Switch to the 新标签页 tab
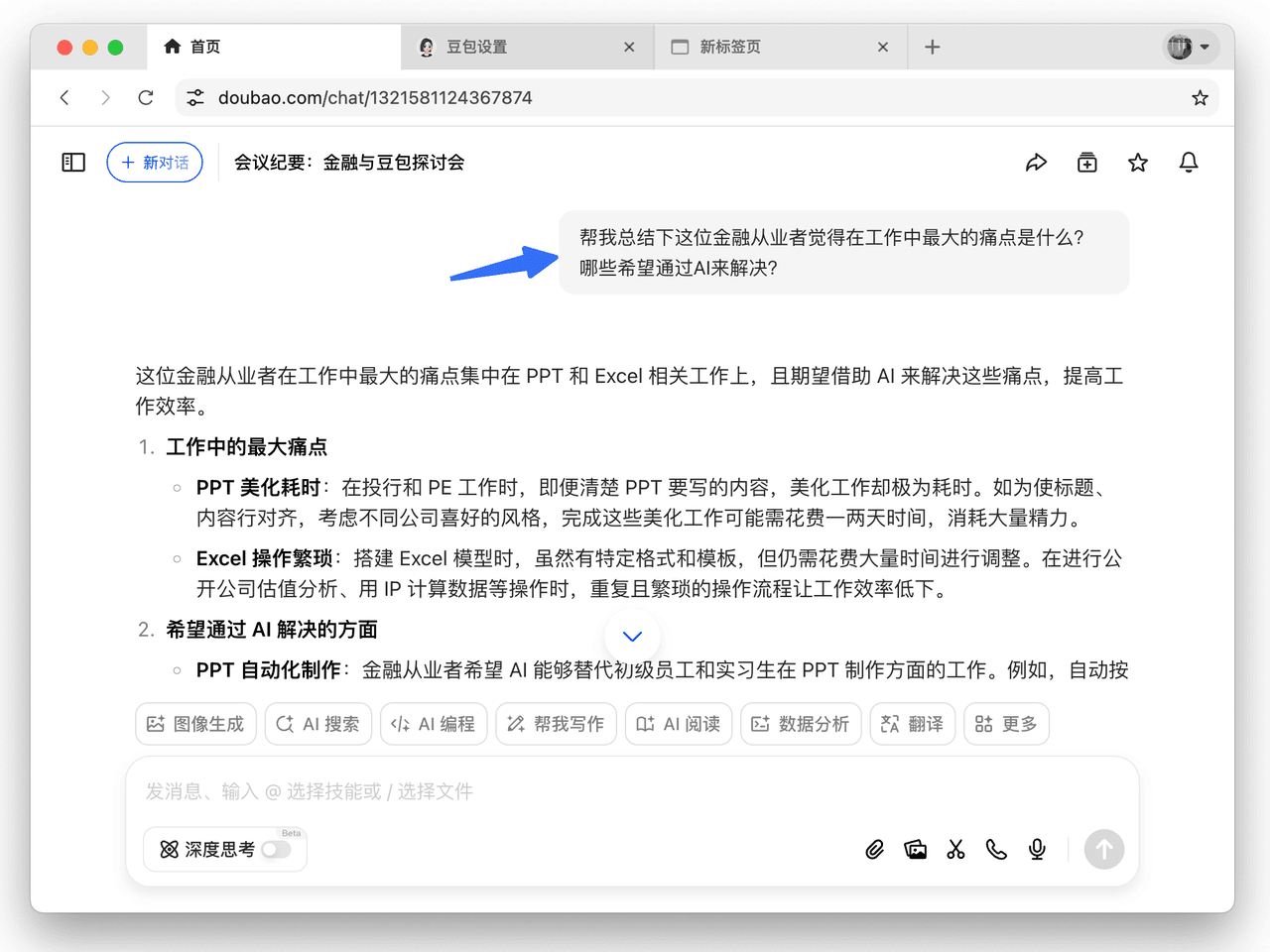 pos(769,47)
